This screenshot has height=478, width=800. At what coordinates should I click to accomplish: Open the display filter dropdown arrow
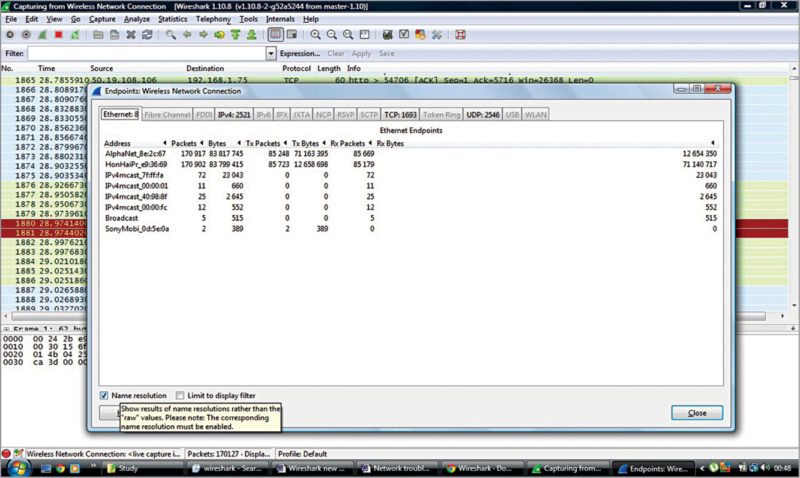pos(270,53)
